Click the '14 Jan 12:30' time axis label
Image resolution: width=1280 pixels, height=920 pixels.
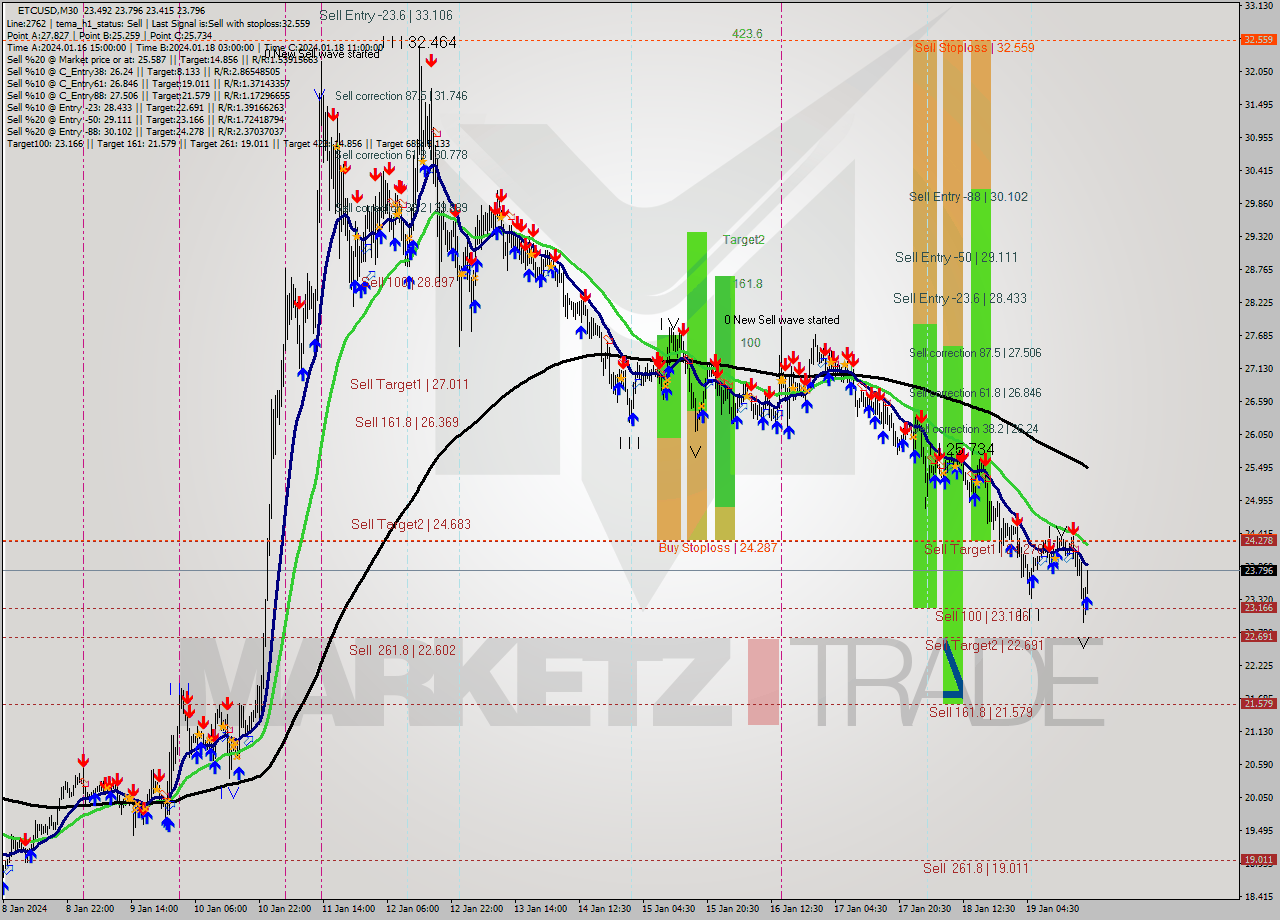coord(604,909)
